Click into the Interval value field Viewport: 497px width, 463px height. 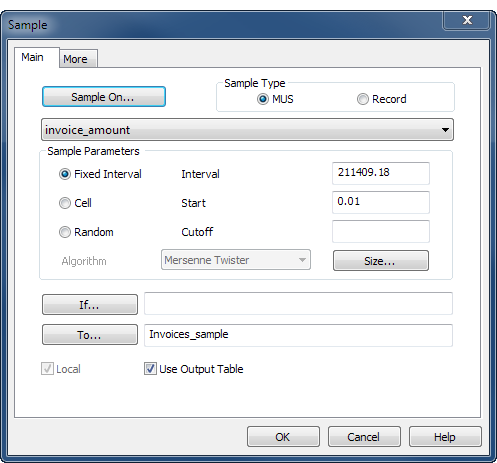coord(381,173)
